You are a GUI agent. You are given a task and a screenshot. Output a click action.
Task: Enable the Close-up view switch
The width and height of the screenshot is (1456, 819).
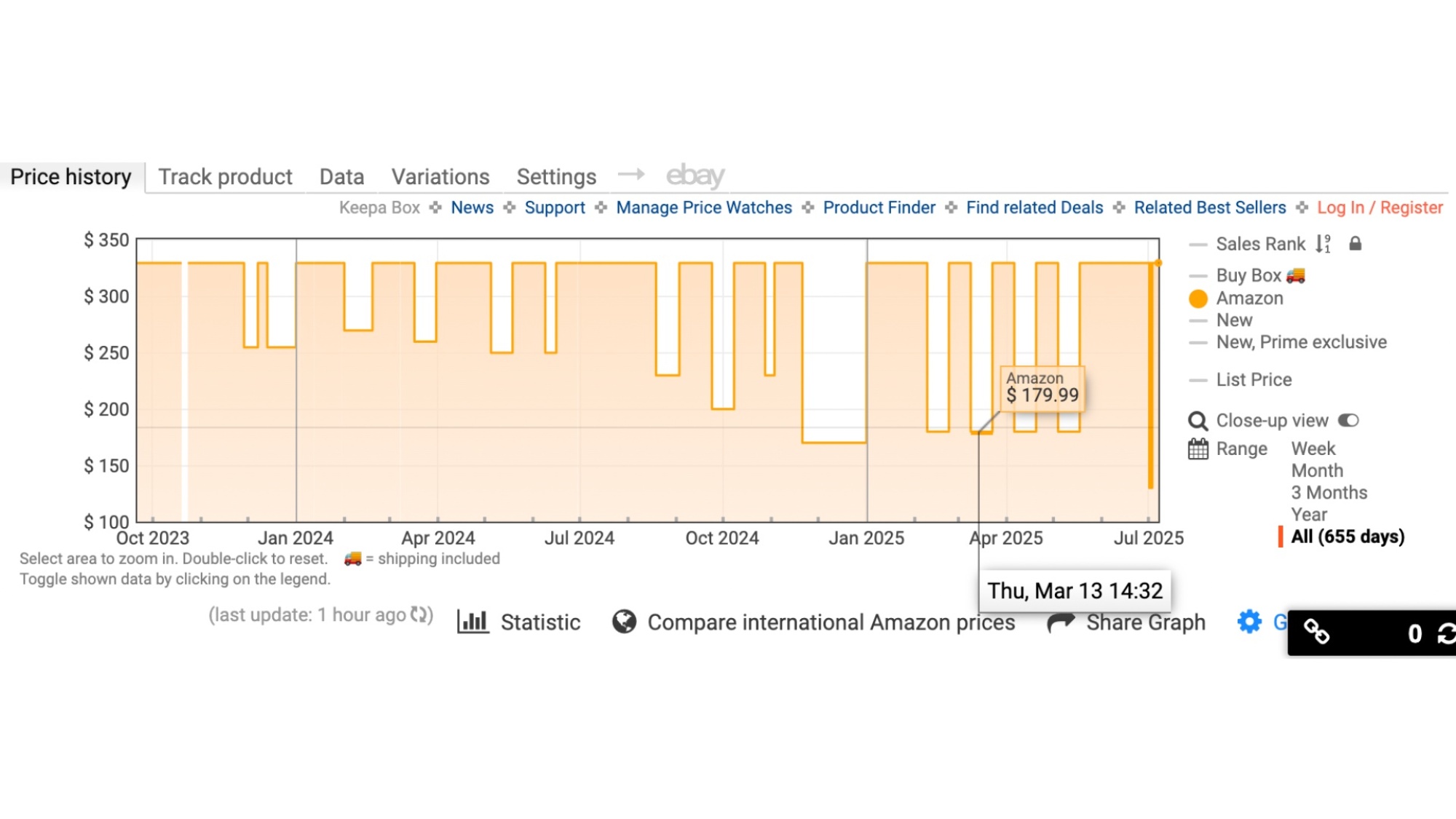(1348, 420)
